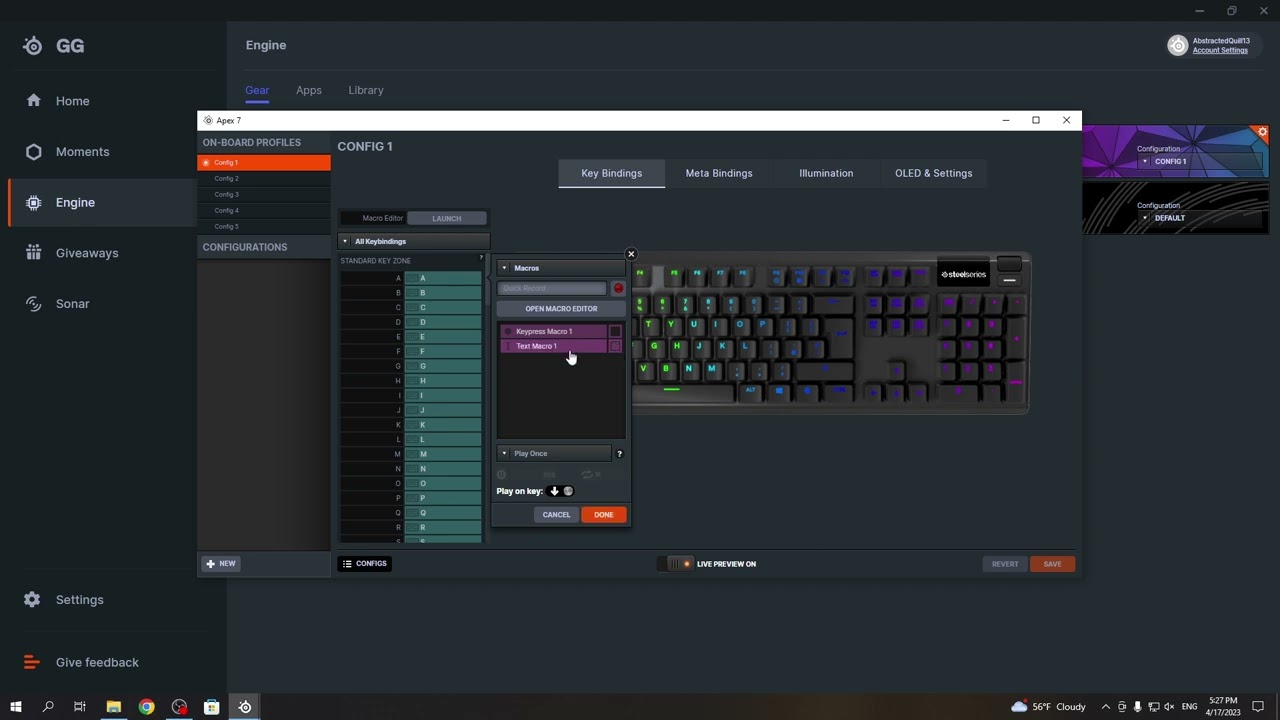Click the REVERT button
The image size is (1280, 720).
click(1005, 564)
